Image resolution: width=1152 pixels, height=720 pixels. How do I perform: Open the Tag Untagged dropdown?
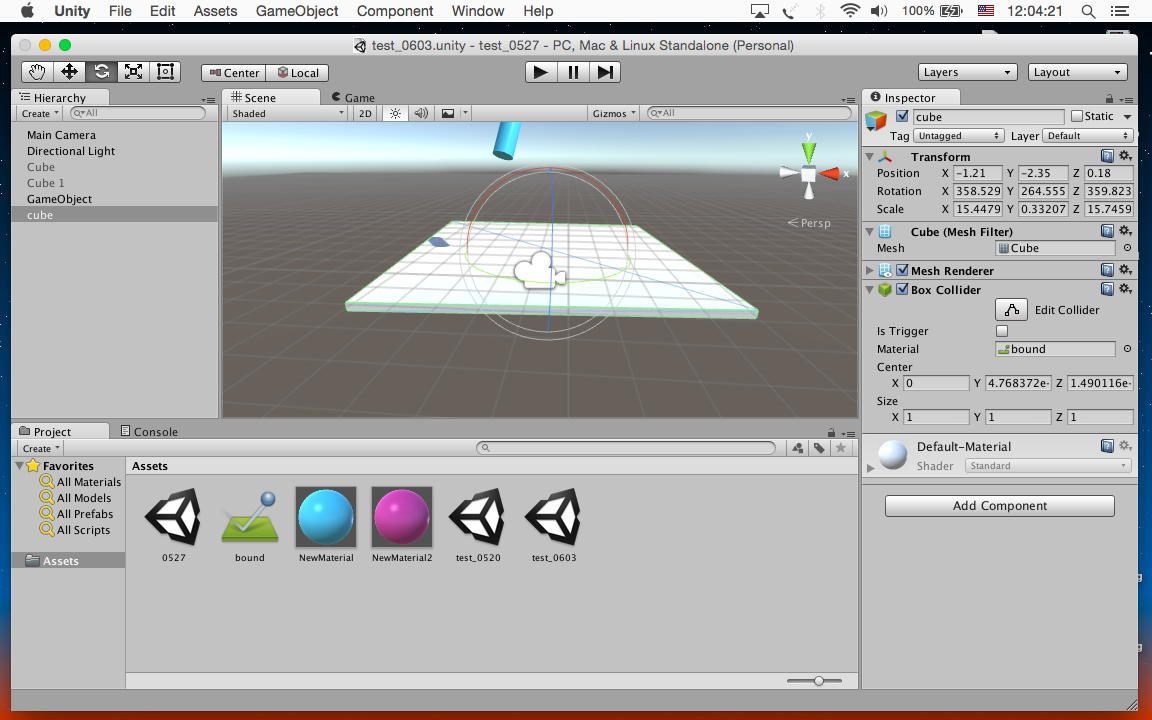958,136
